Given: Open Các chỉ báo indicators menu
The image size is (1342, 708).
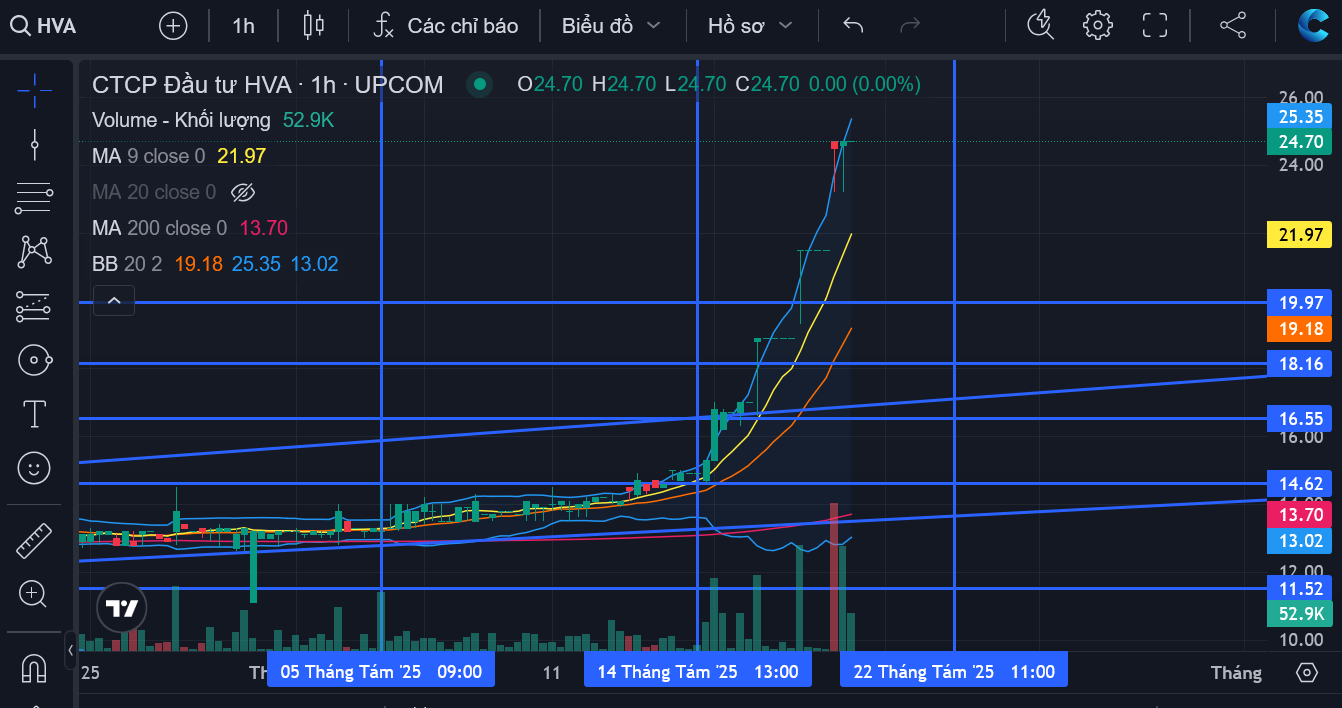Looking at the screenshot, I should pos(446,26).
